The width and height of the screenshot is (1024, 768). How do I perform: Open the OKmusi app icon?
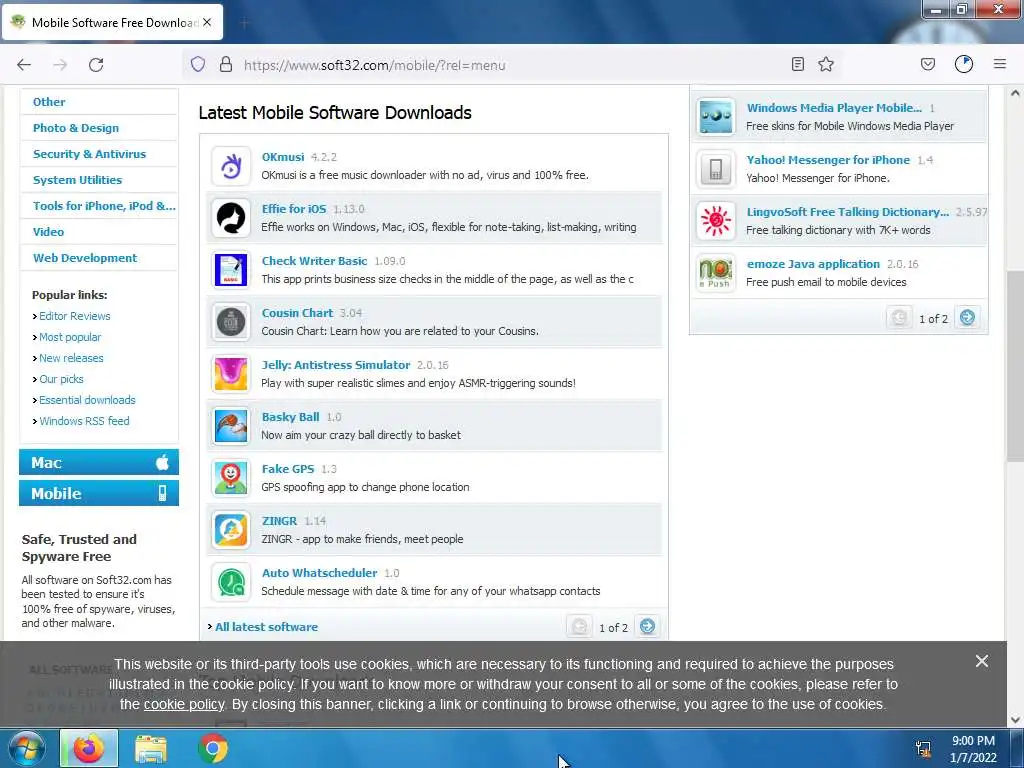231,166
